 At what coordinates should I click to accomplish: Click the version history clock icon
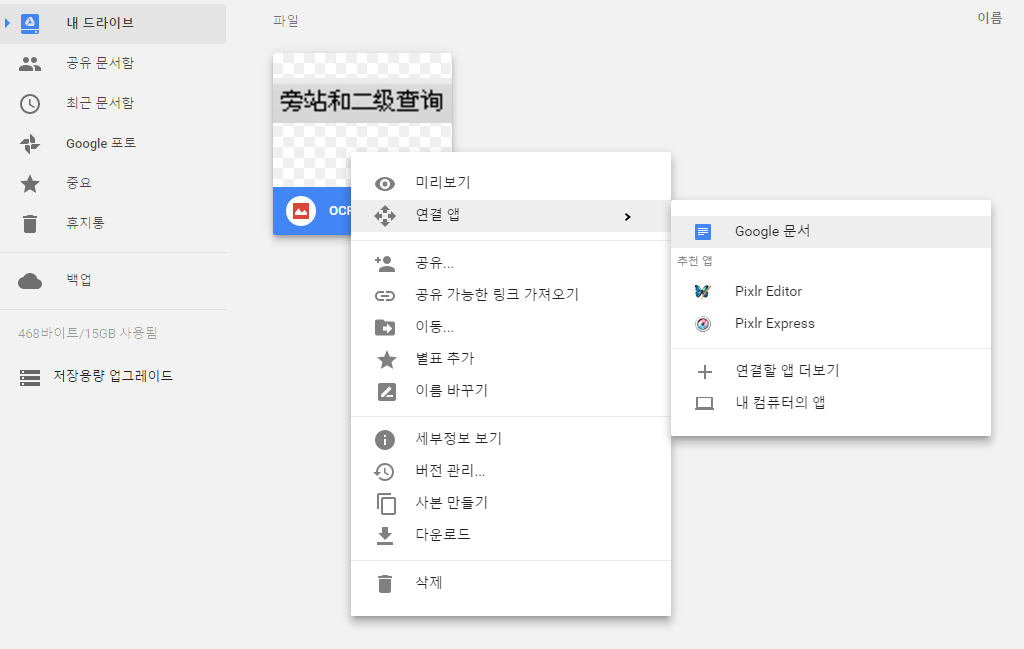coord(384,471)
